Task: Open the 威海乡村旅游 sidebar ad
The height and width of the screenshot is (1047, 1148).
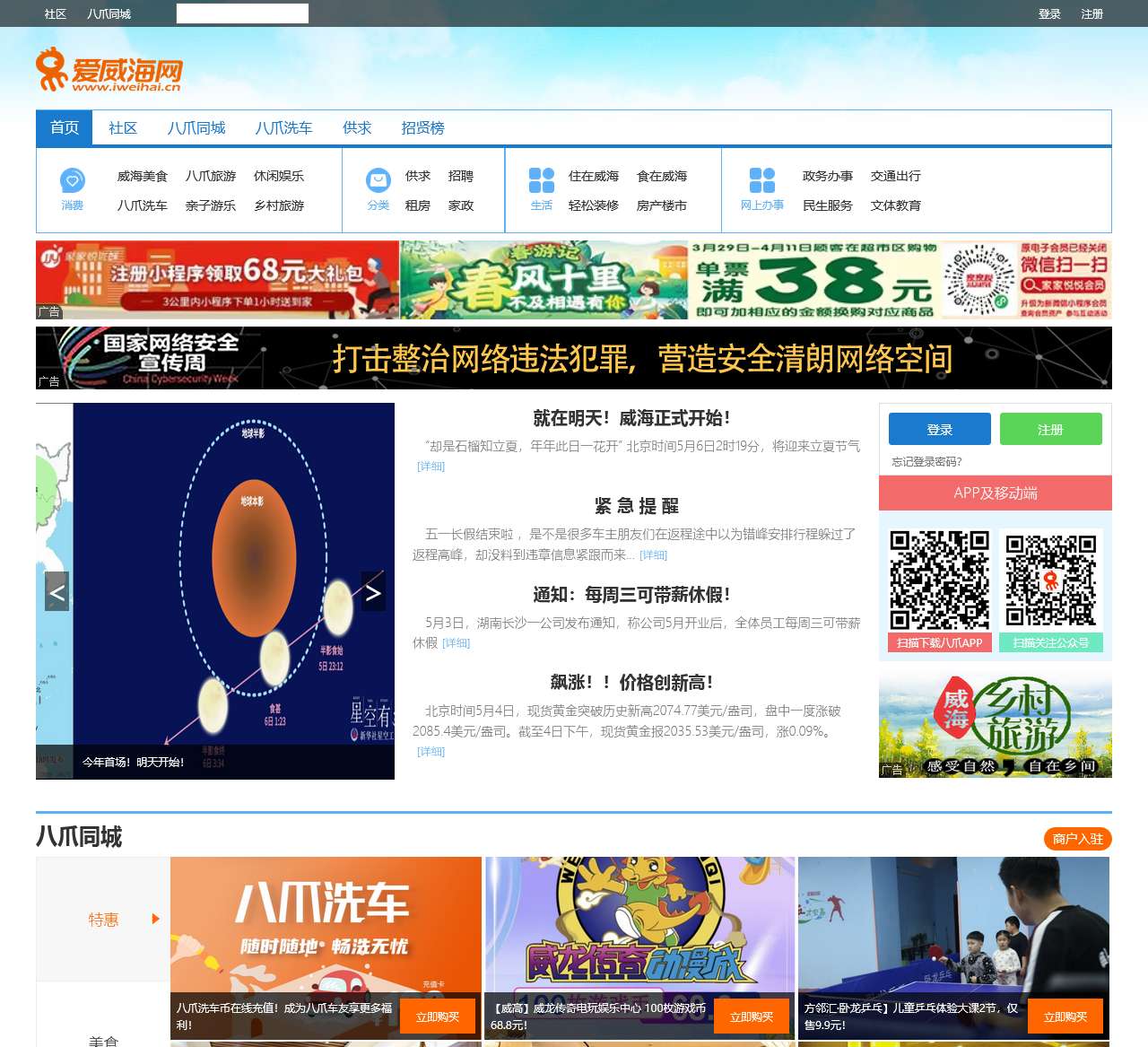Action: pos(996,724)
